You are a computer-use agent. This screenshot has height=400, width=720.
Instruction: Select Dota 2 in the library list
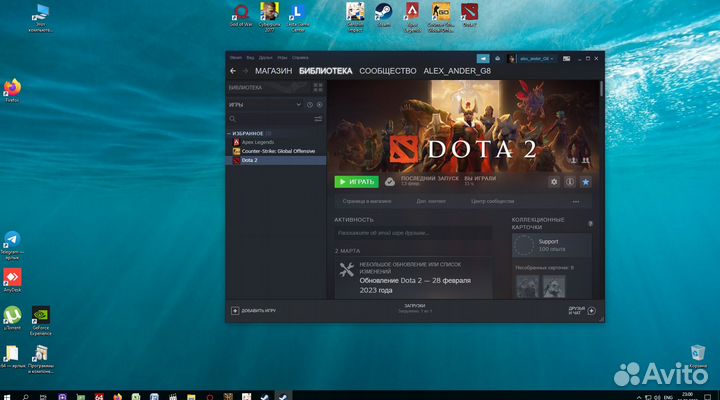click(276, 160)
